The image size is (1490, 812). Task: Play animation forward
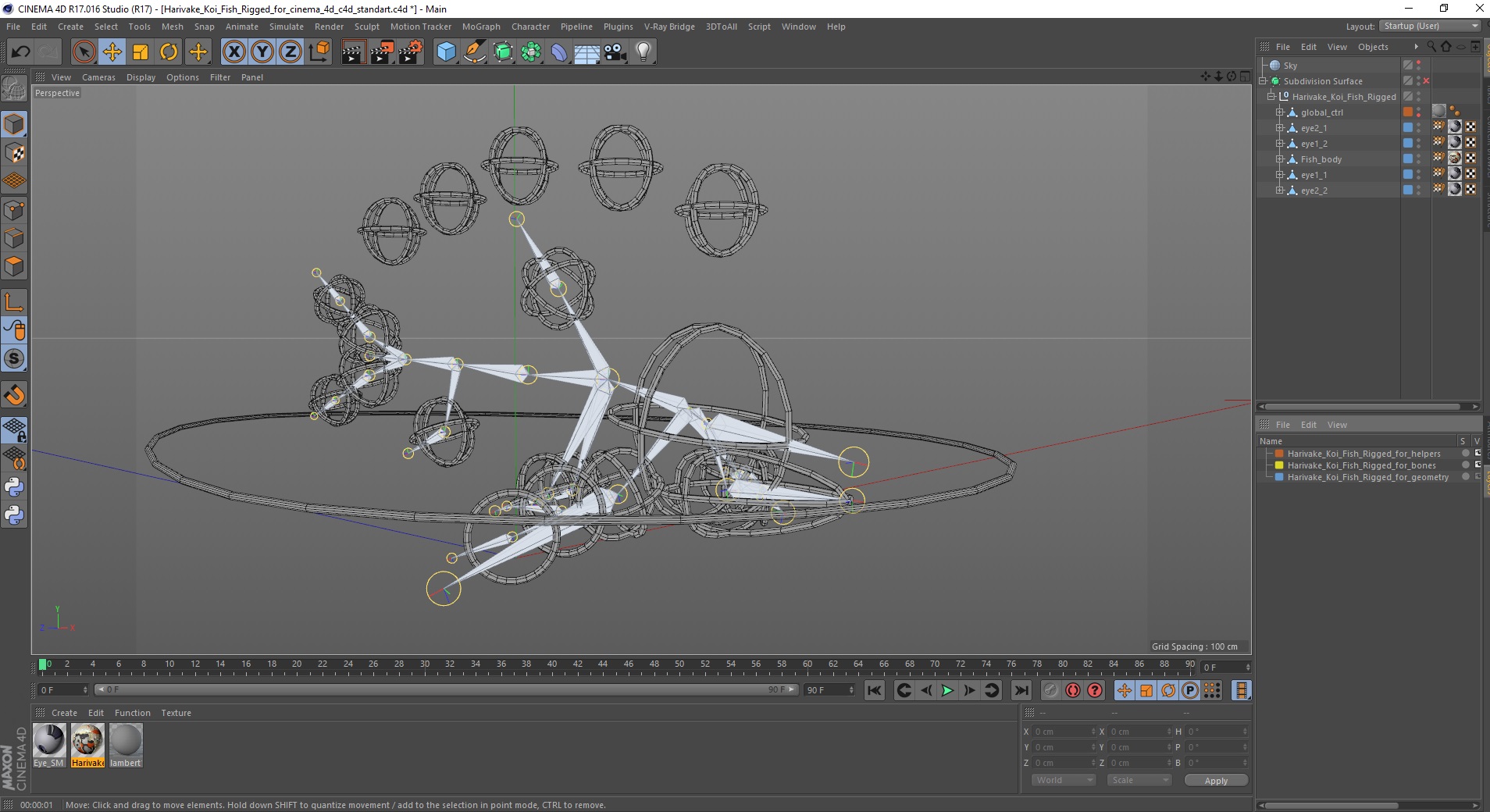click(947, 690)
